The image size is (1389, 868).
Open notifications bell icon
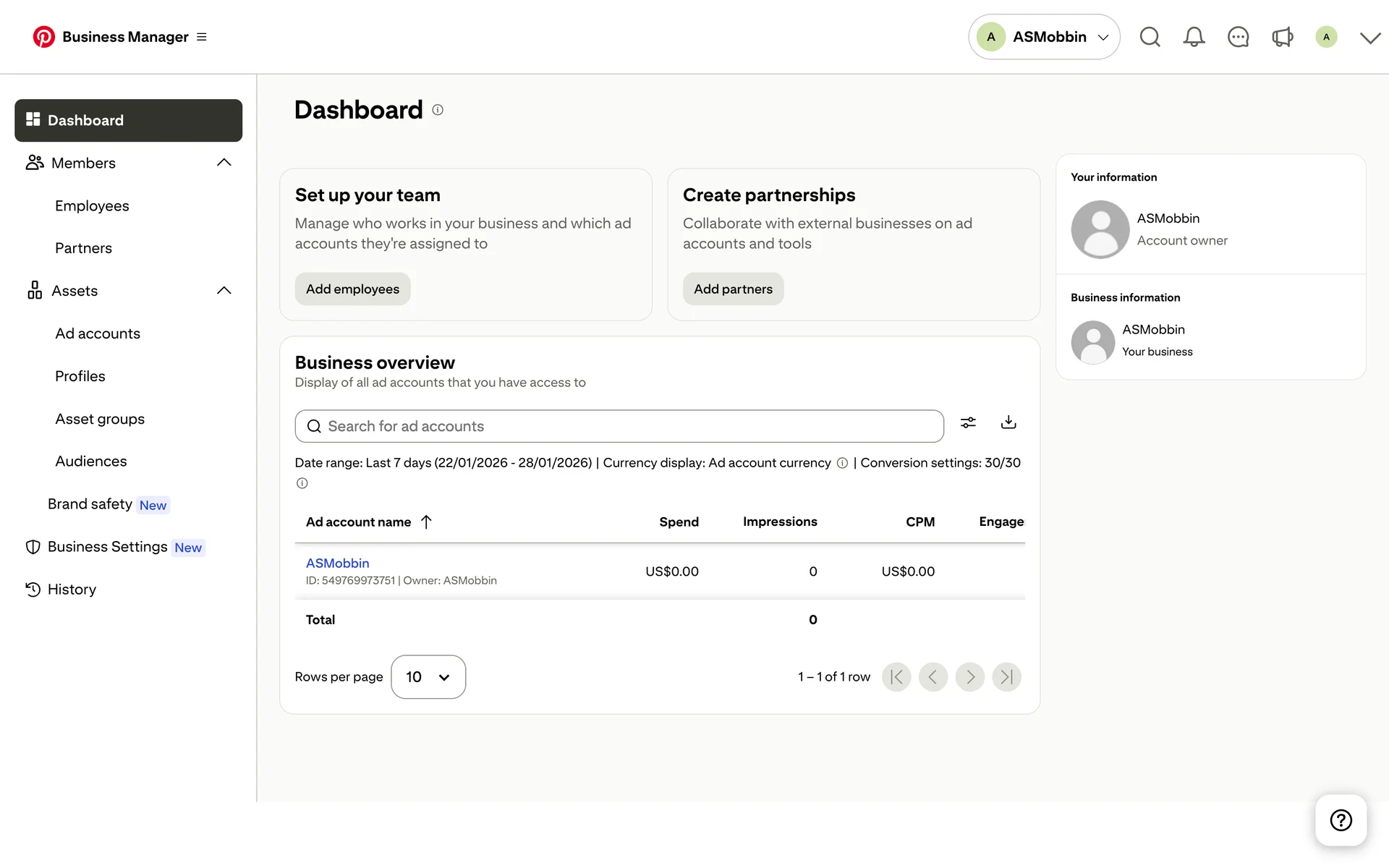pyautogui.click(x=1194, y=37)
